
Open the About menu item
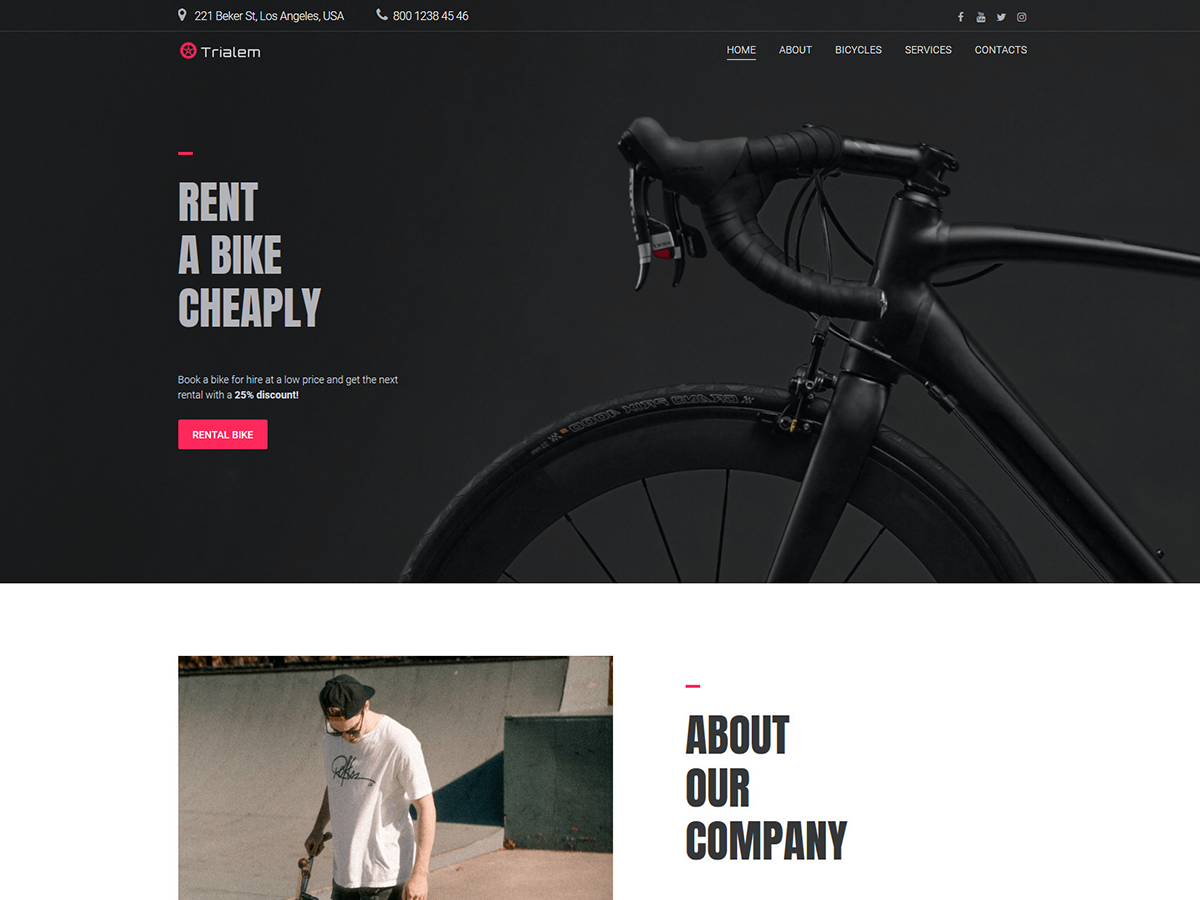795,50
